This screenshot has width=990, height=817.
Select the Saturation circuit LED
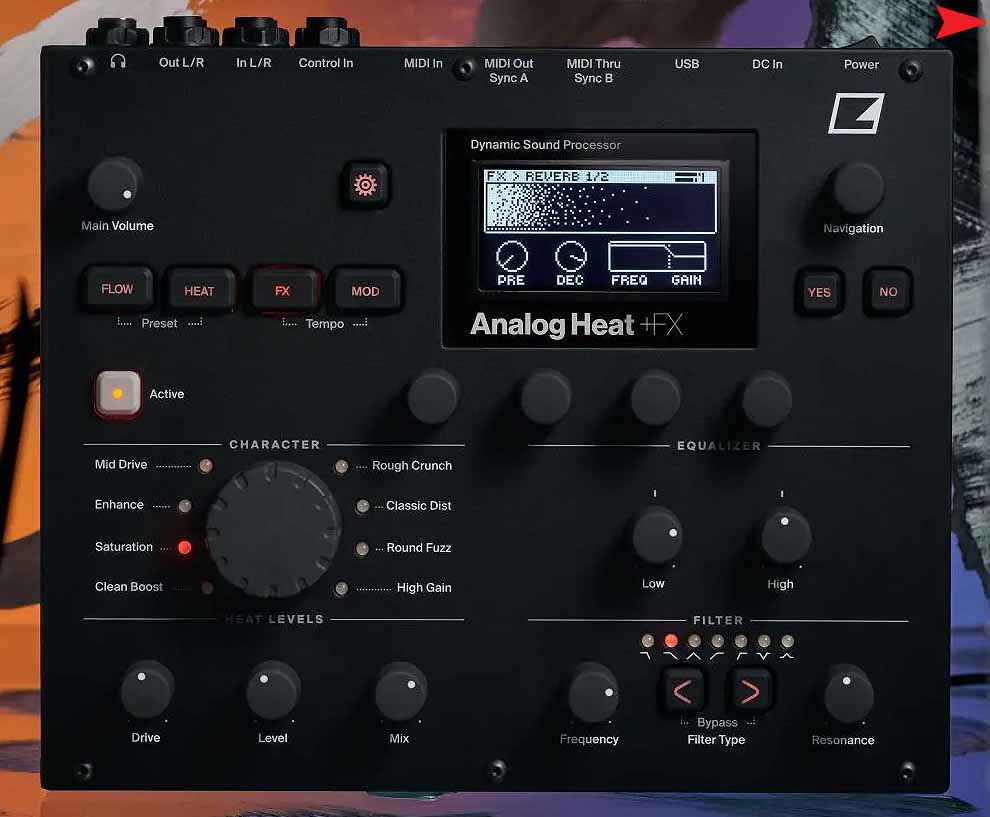click(x=183, y=547)
